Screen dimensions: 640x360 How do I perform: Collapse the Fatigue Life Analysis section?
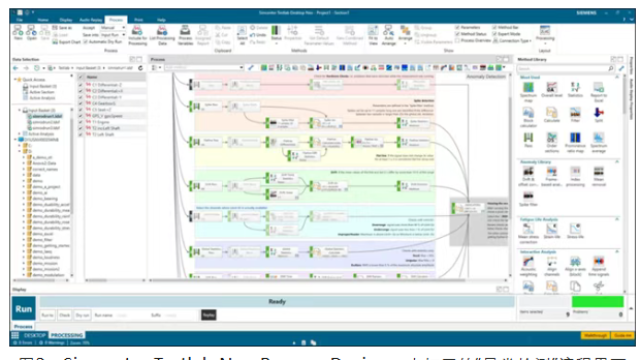click(x=617, y=219)
